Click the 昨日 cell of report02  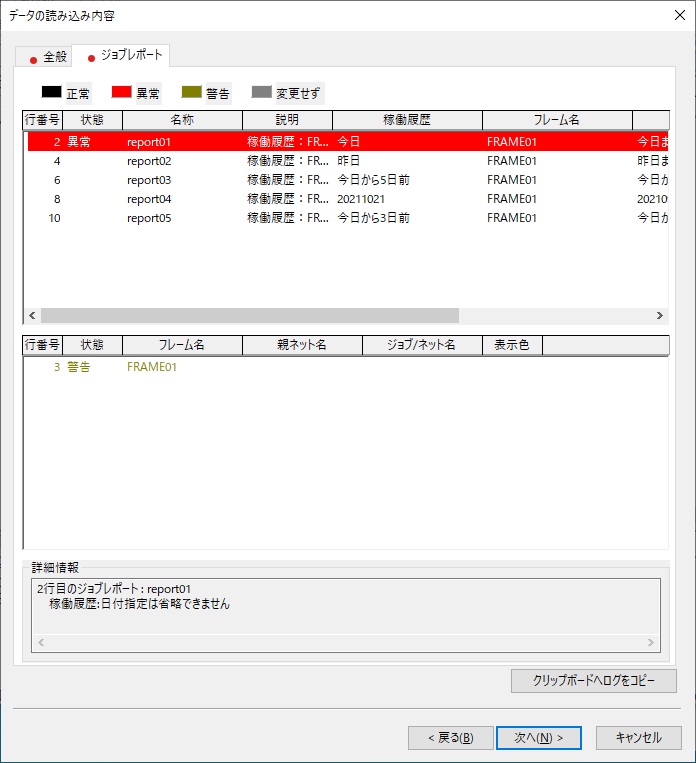pyautogui.click(x=348, y=161)
